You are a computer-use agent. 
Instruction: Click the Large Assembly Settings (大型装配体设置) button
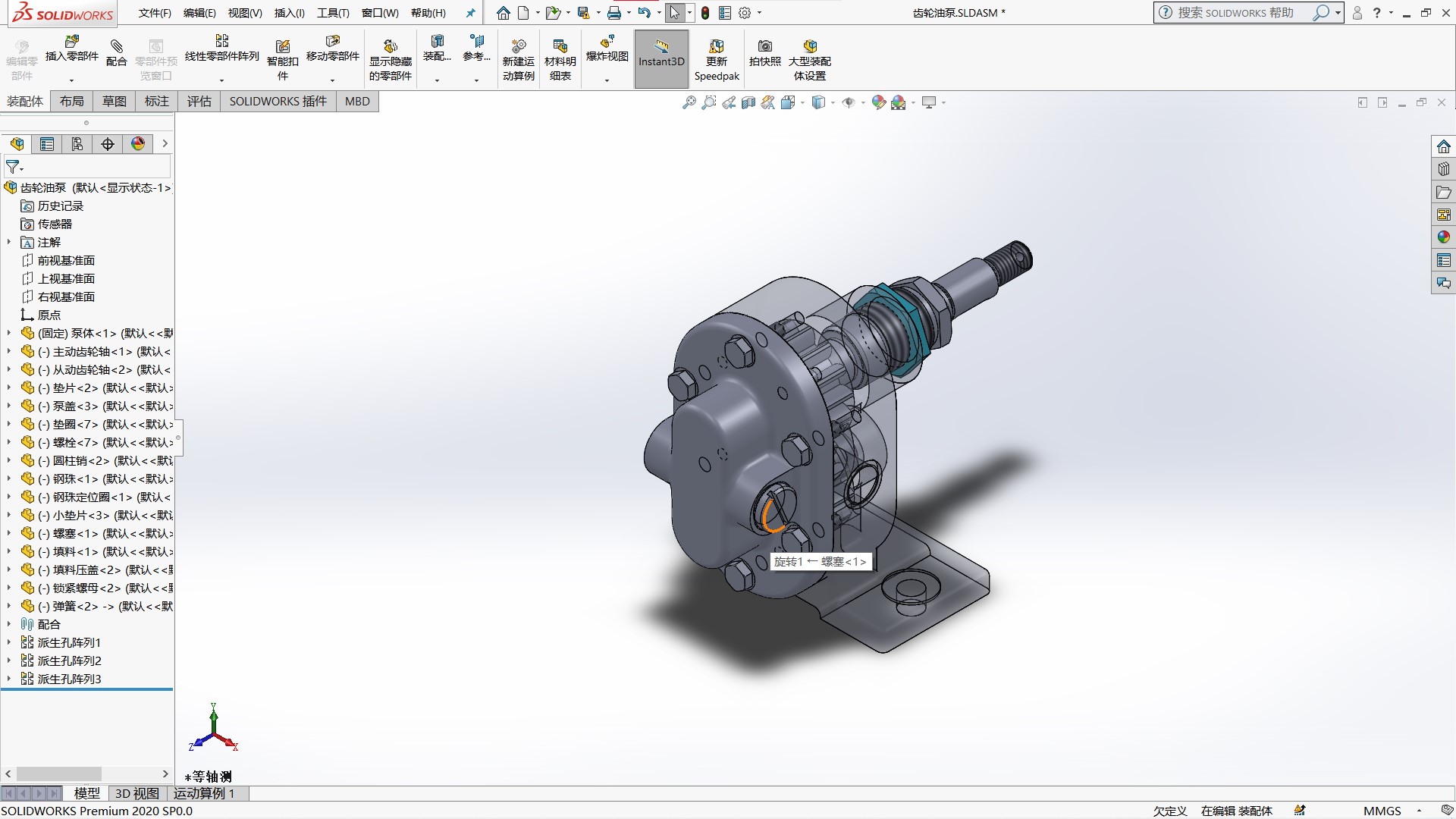tap(809, 47)
